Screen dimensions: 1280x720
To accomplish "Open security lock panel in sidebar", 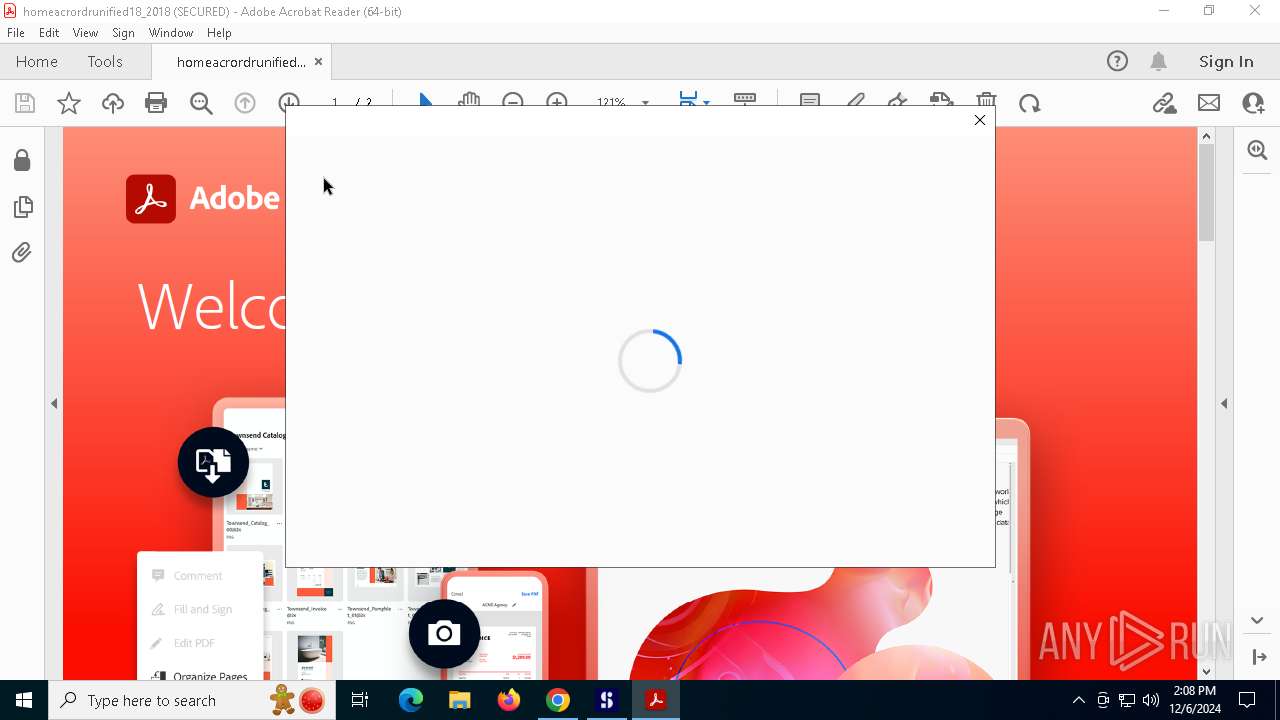I will coord(22,160).
